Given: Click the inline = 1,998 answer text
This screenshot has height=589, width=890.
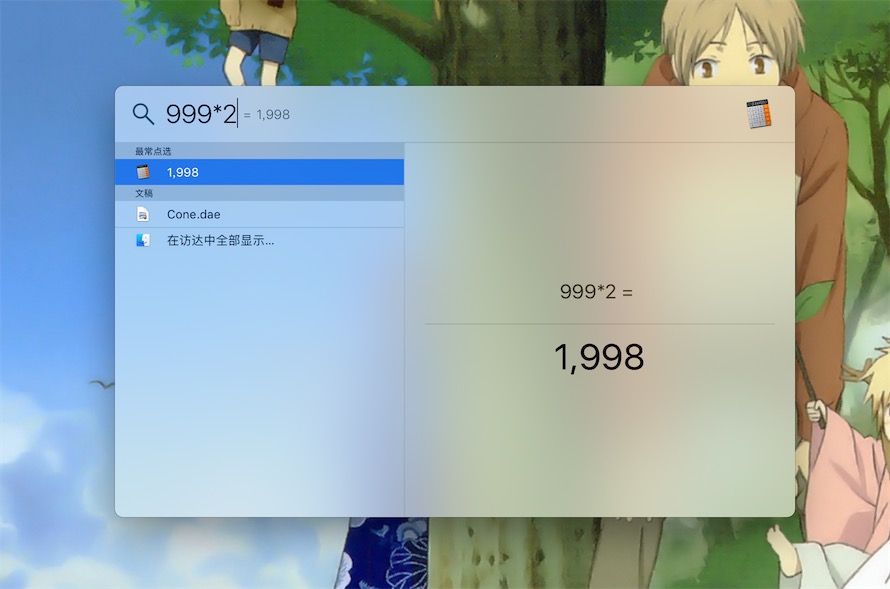Looking at the screenshot, I should click(x=266, y=115).
